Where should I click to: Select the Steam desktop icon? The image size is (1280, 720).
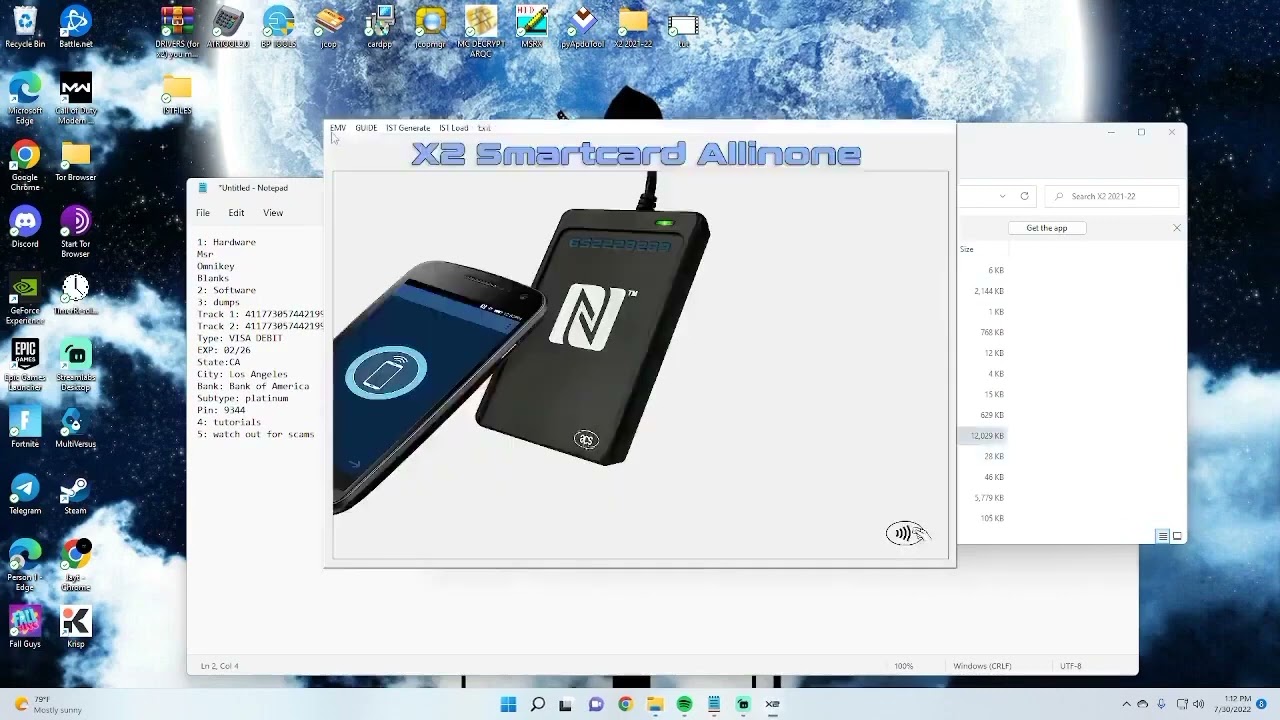click(x=75, y=494)
